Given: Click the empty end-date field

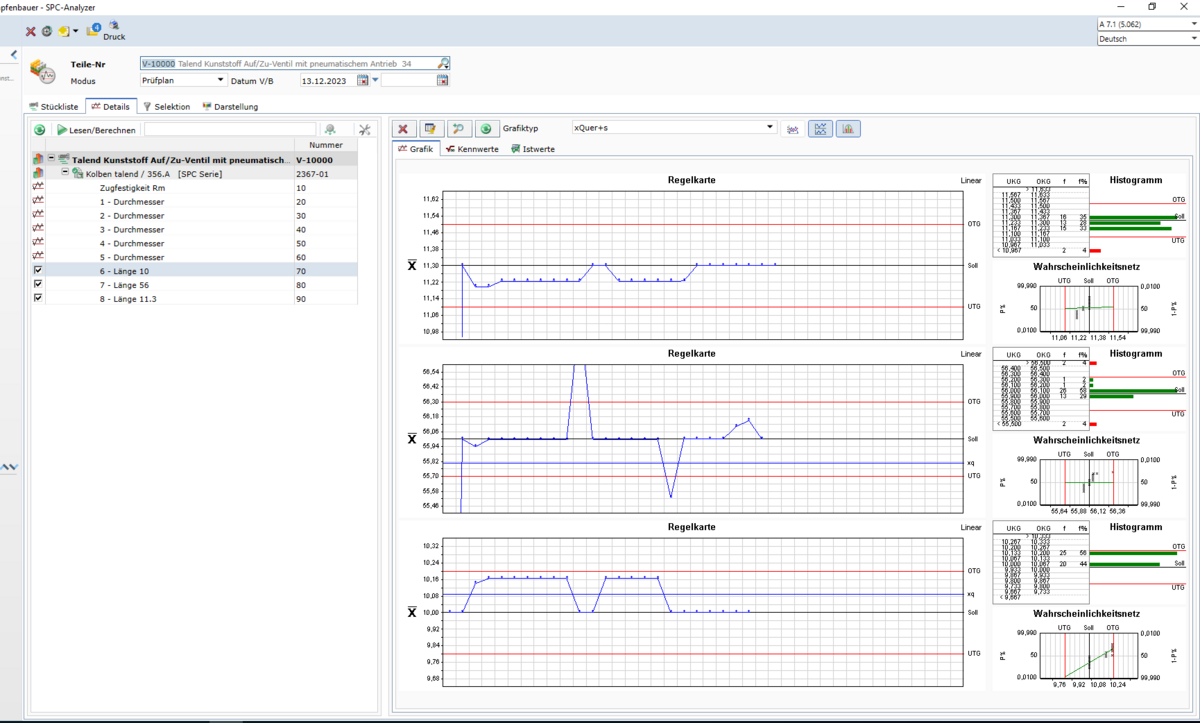Looking at the screenshot, I should (409, 80).
